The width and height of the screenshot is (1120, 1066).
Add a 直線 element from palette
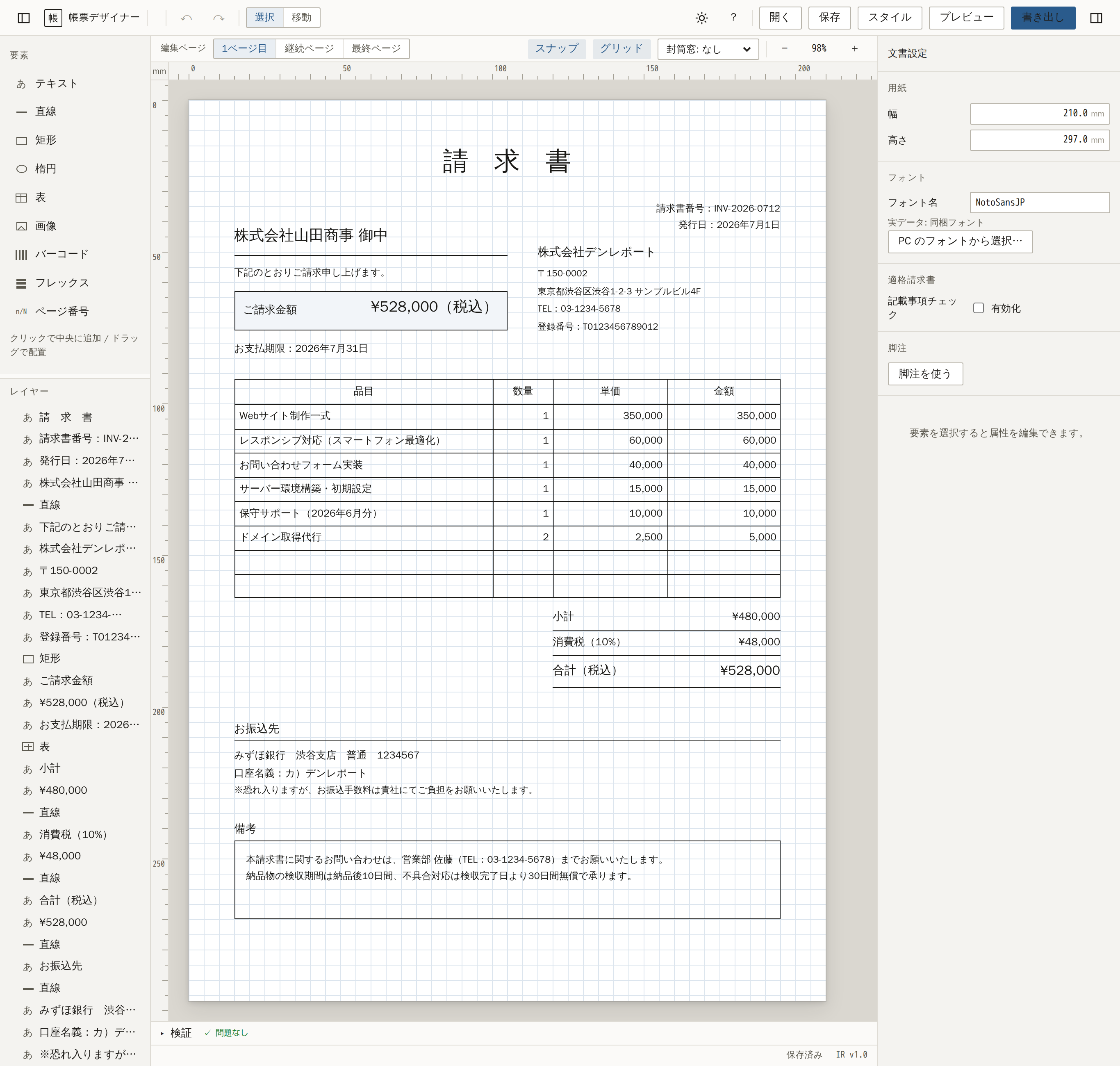tap(75, 112)
